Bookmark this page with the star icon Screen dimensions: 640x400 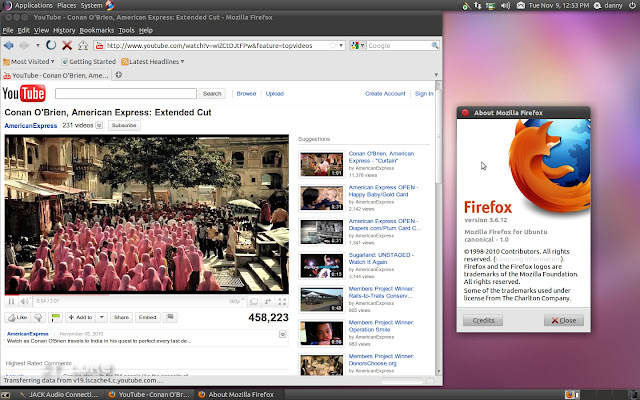[x=333, y=45]
